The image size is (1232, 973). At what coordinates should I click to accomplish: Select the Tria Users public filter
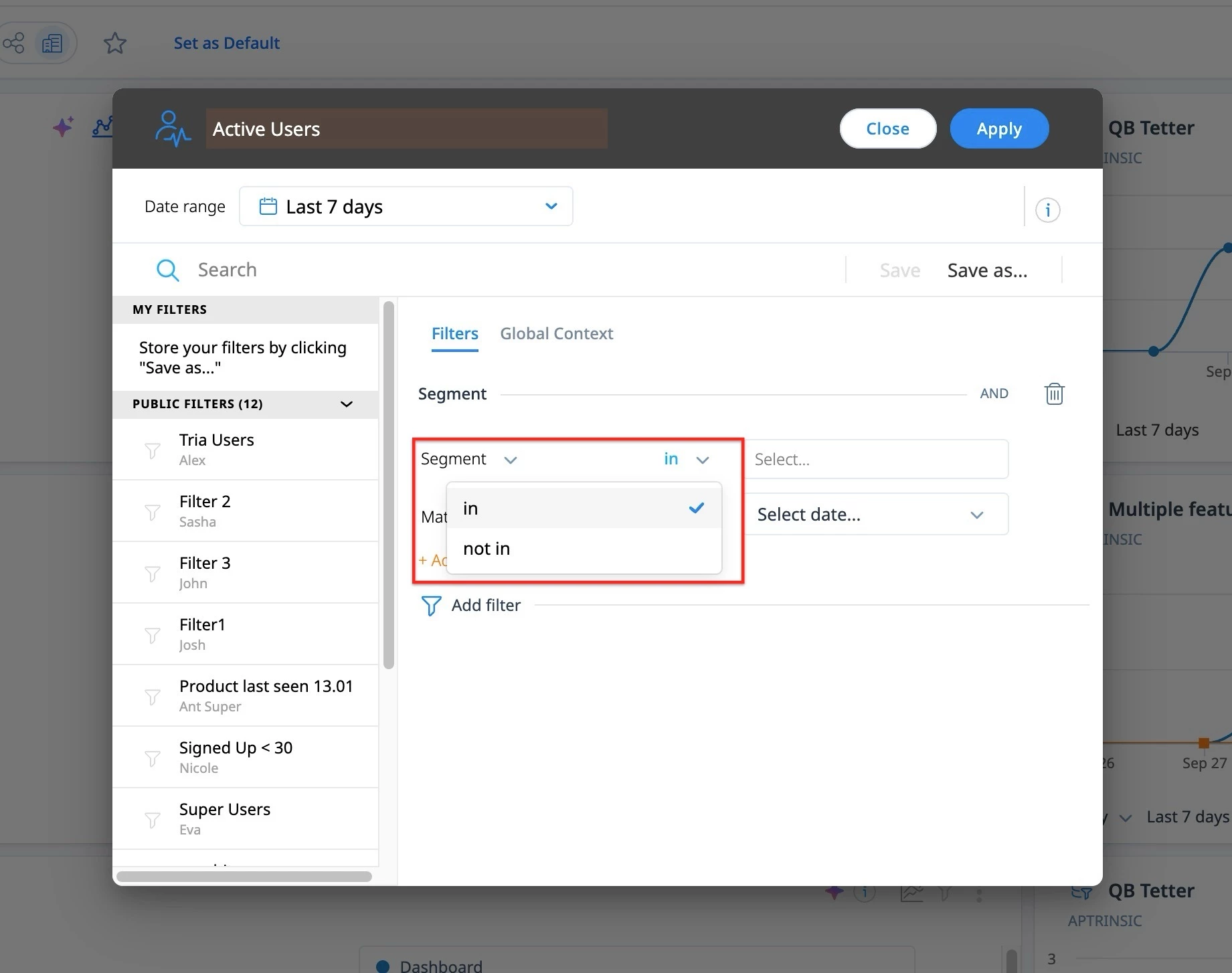point(245,449)
